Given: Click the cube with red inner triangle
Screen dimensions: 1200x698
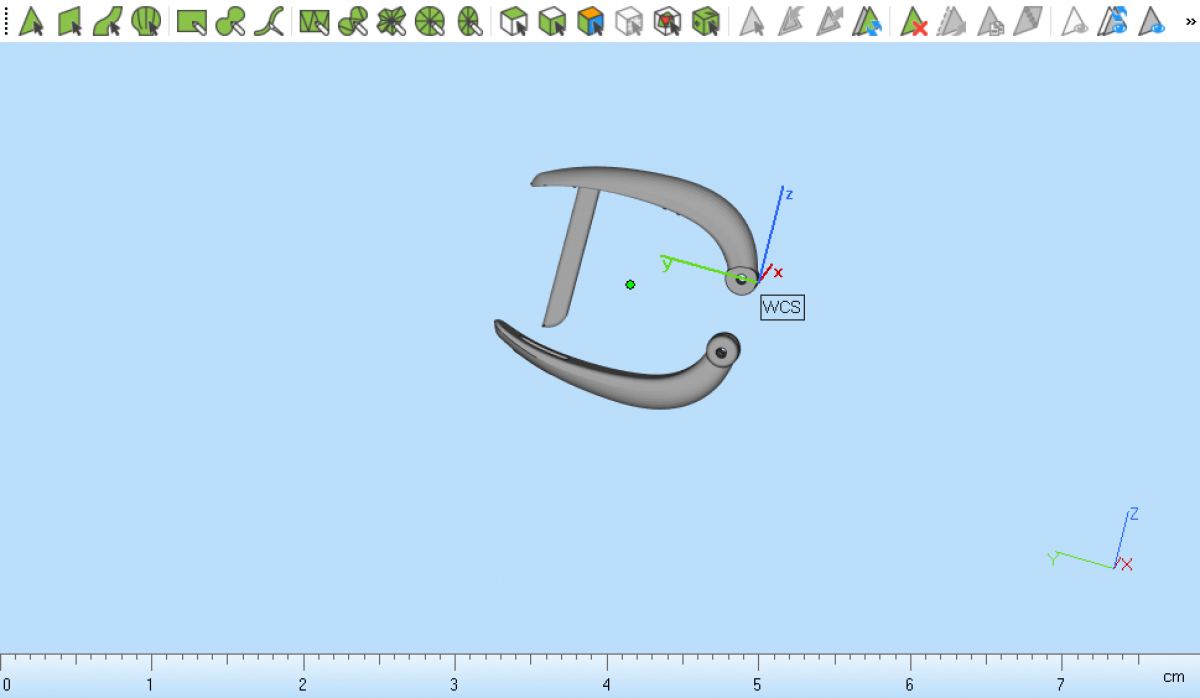Looking at the screenshot, I should 667,21.
